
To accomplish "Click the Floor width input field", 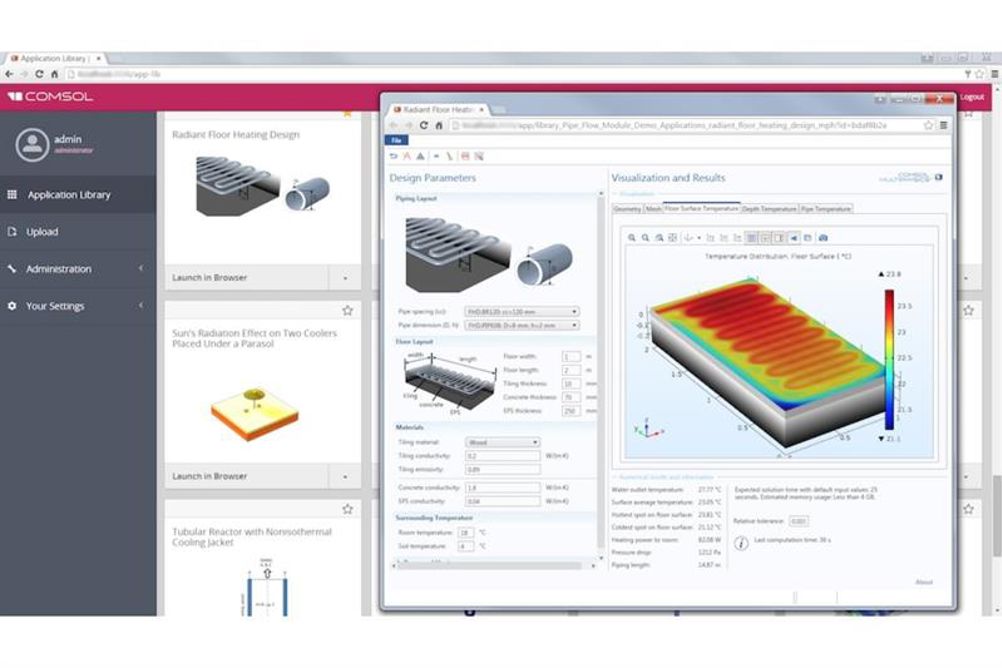I will click(571, 356).
